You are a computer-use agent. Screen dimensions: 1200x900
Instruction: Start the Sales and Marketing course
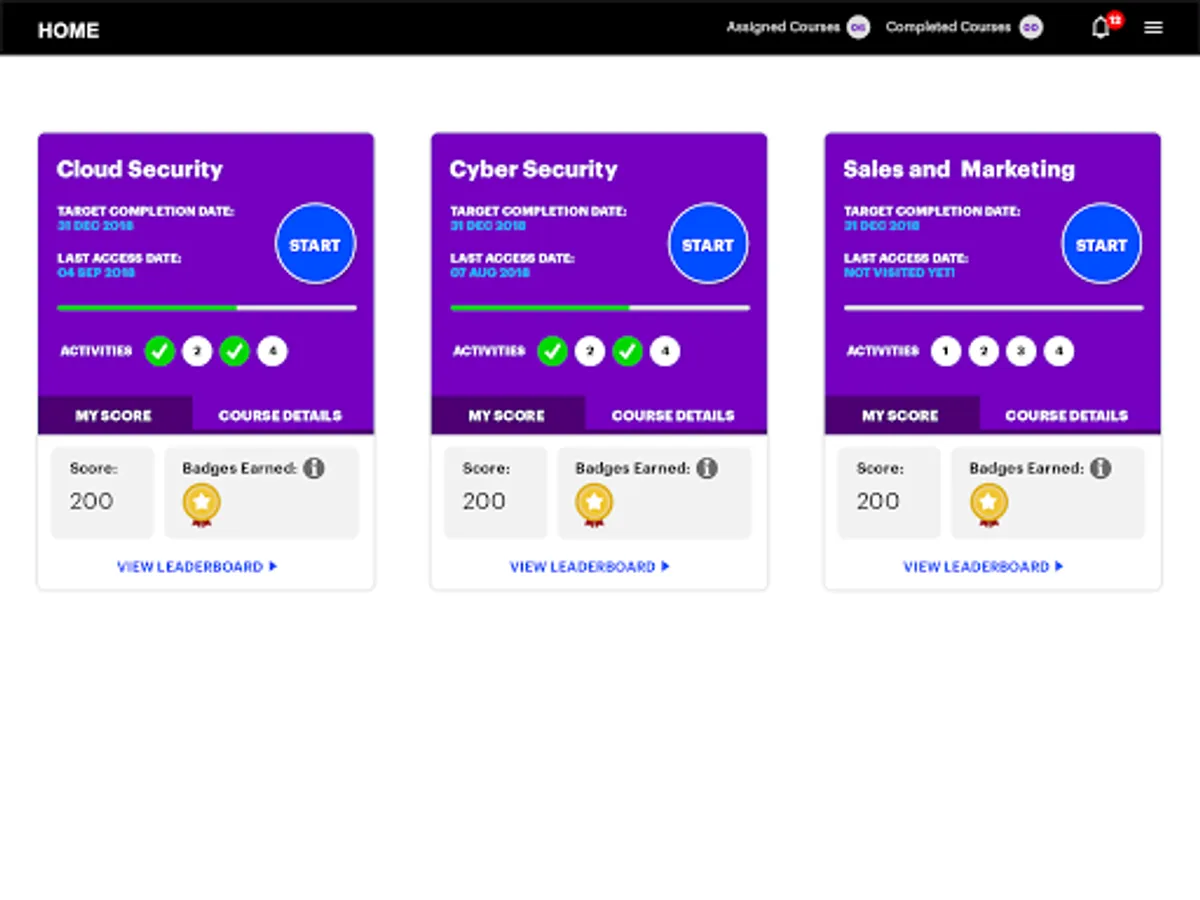1101,245
